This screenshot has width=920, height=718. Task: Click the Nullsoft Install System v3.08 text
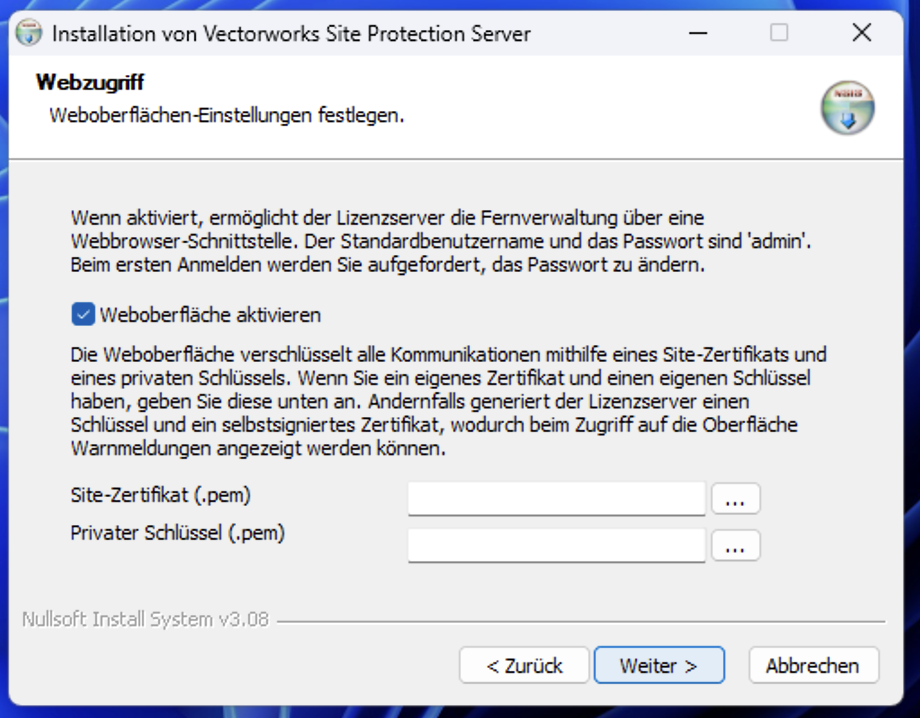146,619
